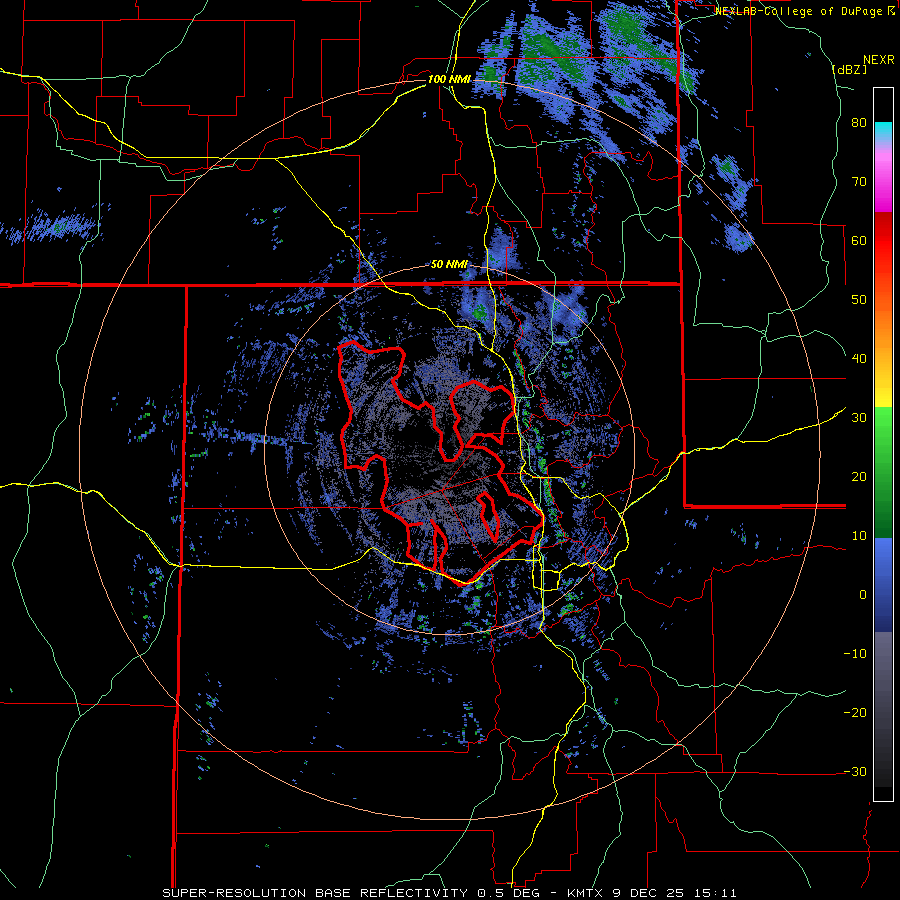Click the 80 value on the dBZ scale
This screenshot has height=900, width=900.
pyautogui.click(x=859, y=123)
